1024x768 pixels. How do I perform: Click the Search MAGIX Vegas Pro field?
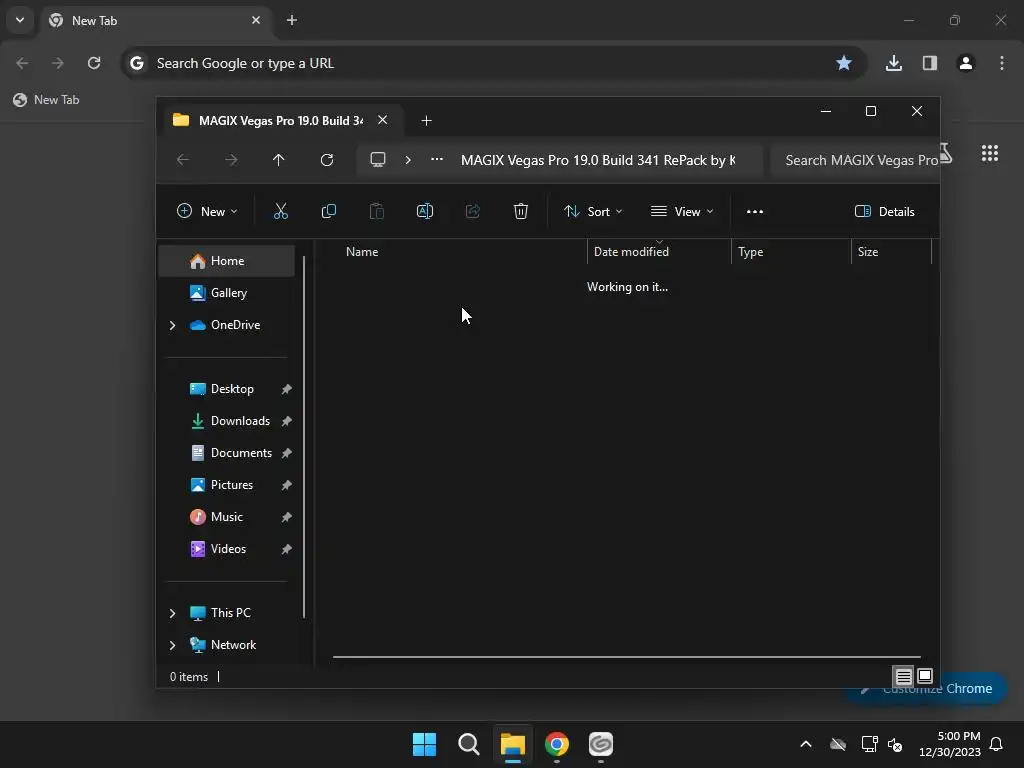(x=855, y=160)
